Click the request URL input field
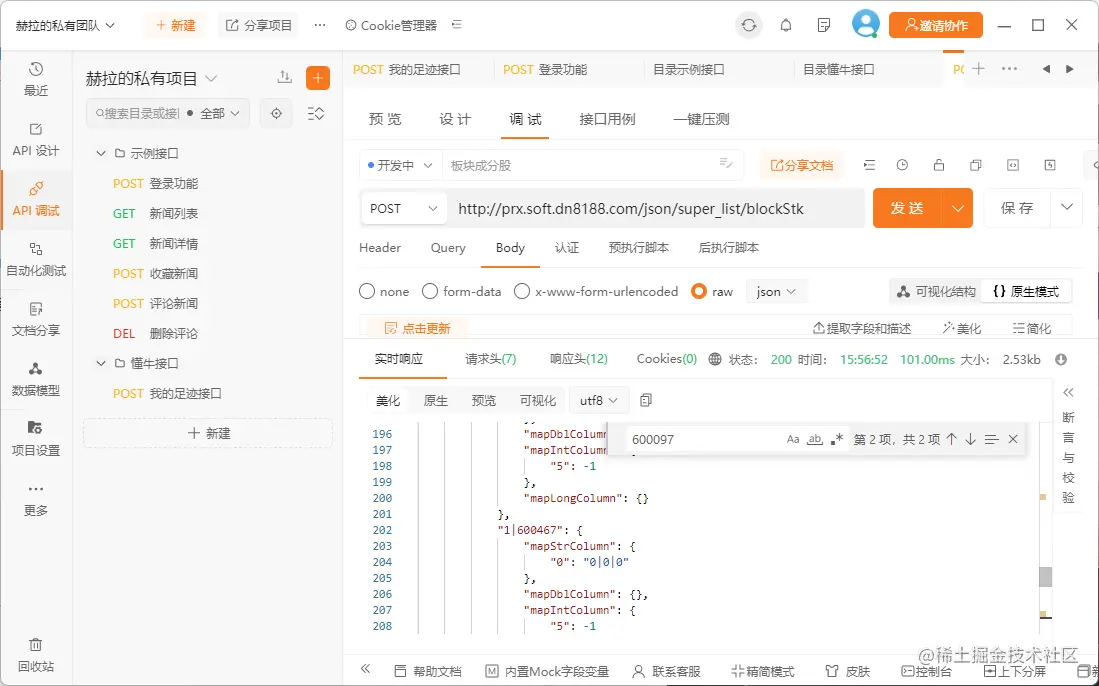This screenshot has width=1099, height=686. [x=655, y=209]
